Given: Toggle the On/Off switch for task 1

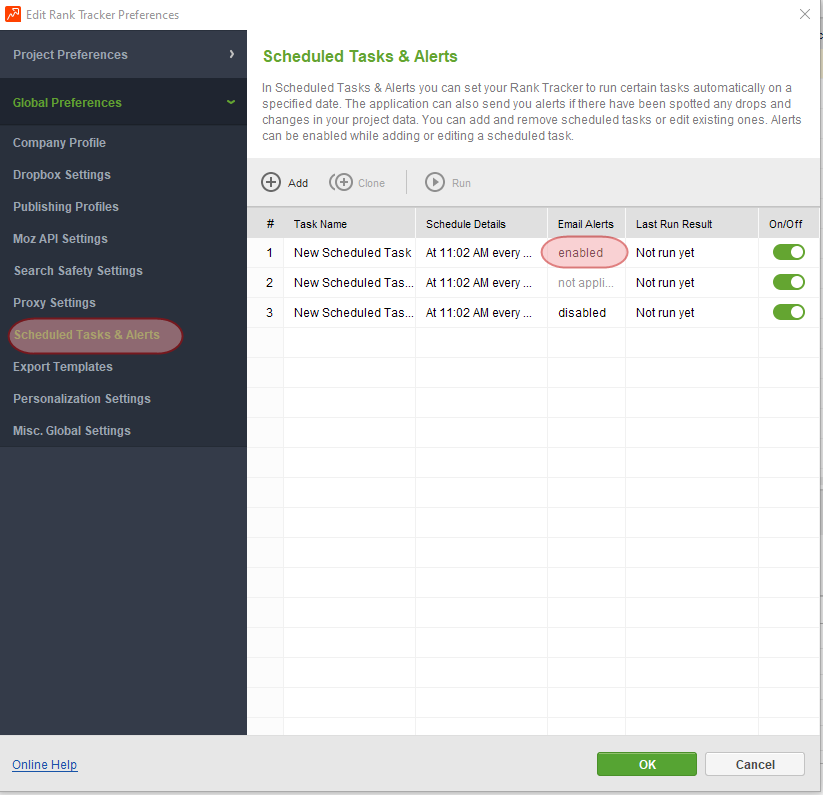Looking at the screenshot, I should coord(788,252).
